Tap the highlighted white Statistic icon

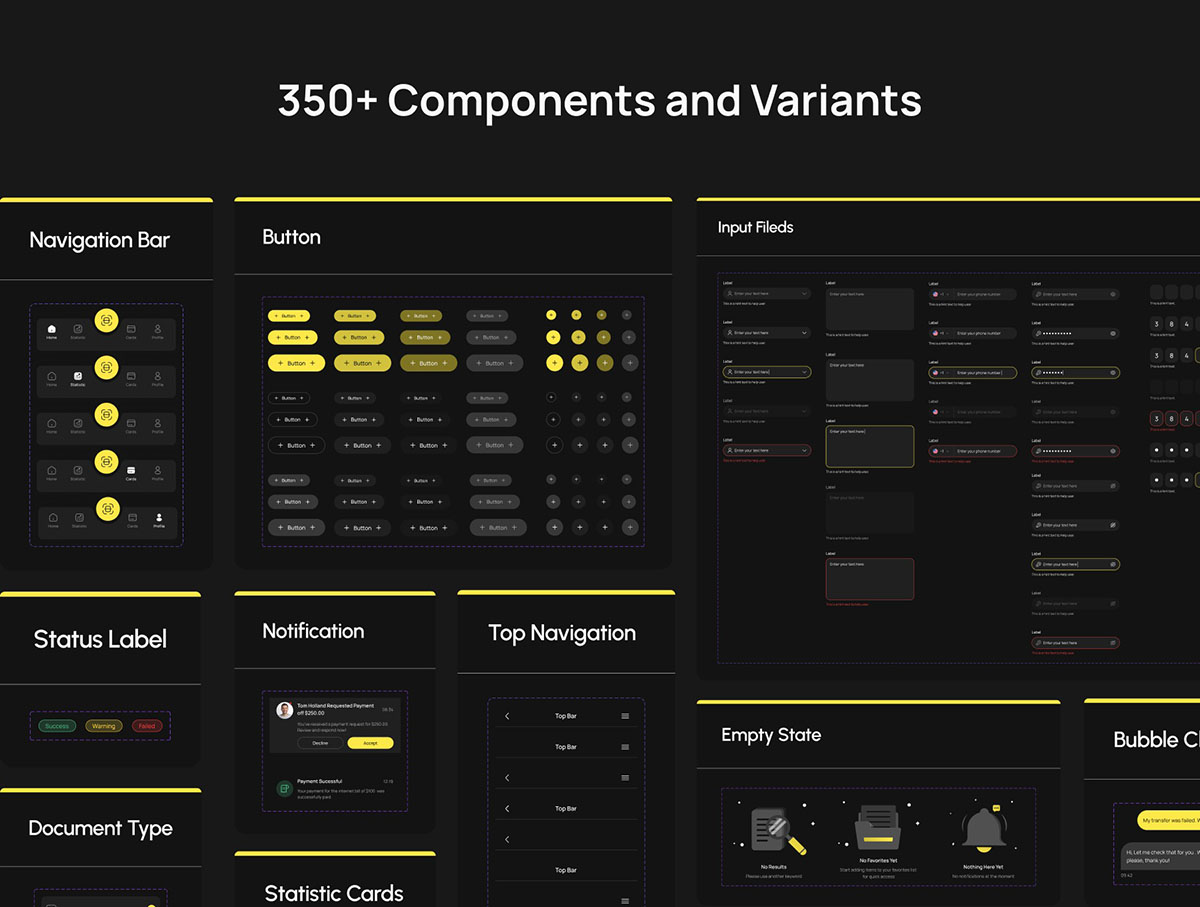pos(78,376)
